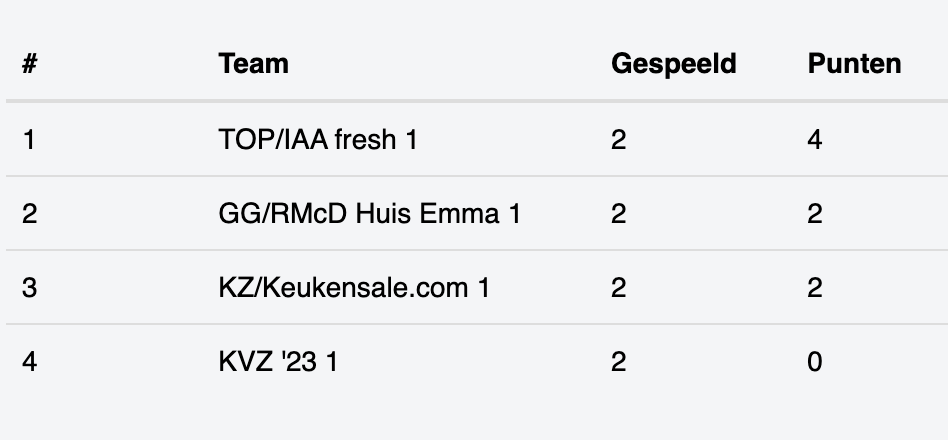Viewport: 948px width, 440px height.
Task: Select team KVZ '23 1
Action: coord(278,362)
